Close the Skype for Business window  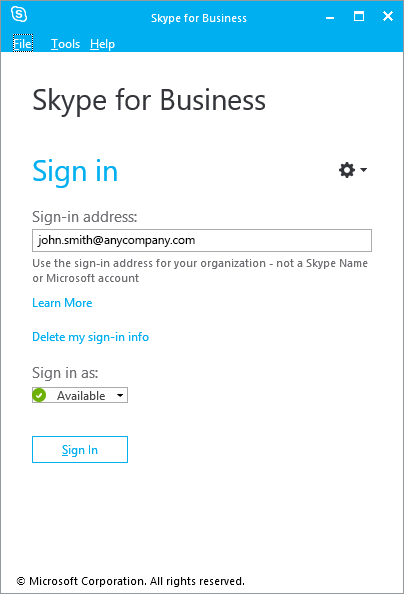[388, 16]
